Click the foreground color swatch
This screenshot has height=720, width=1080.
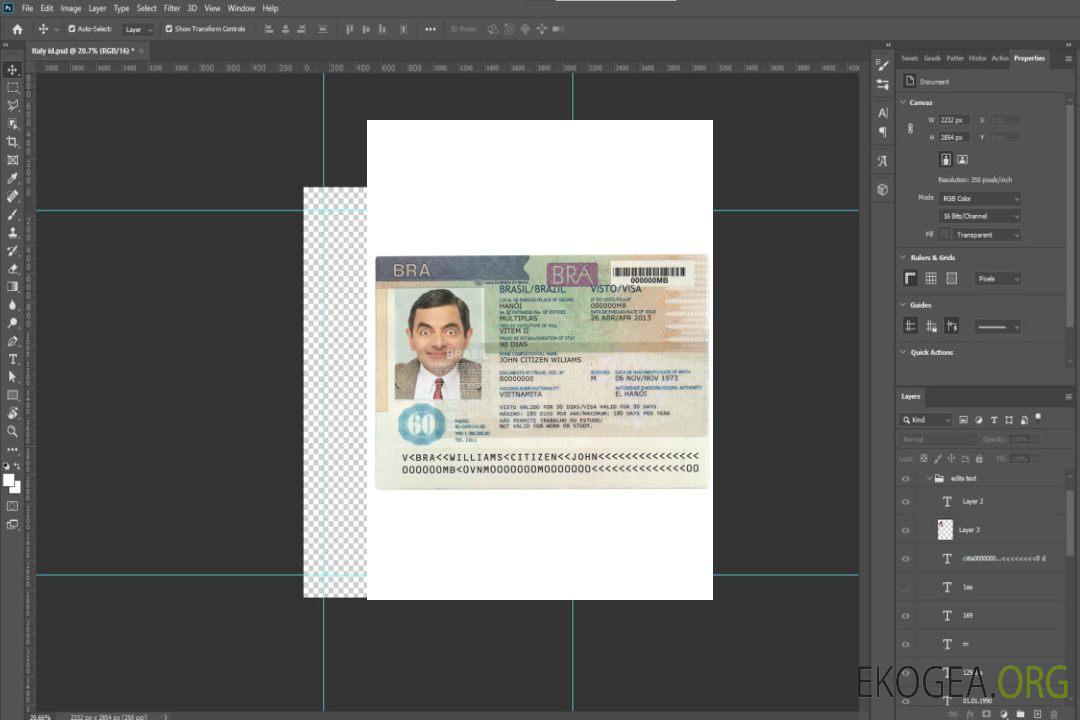click(8, 480)
